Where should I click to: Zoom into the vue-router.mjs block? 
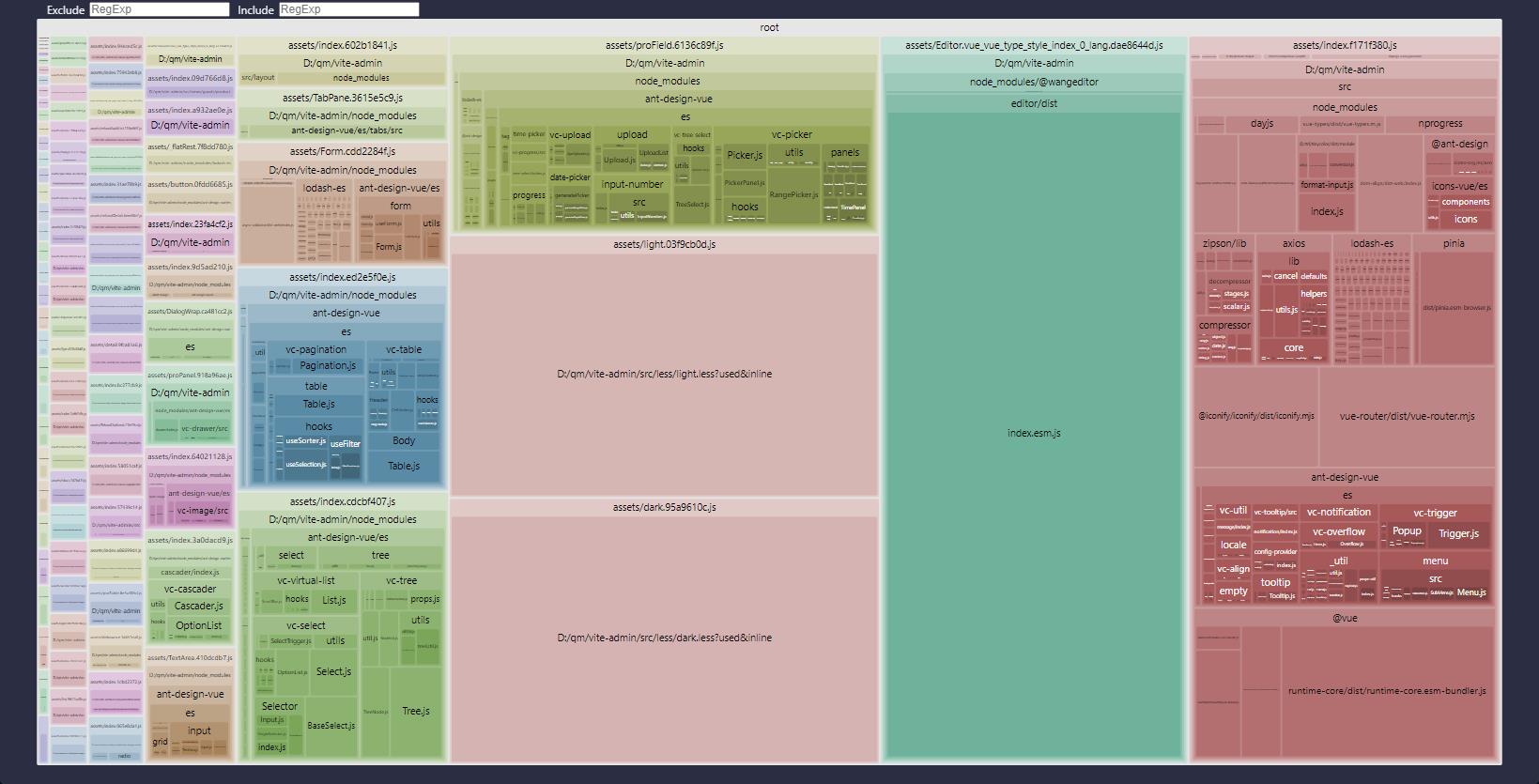pyautogui.click(x=1407, y=416)
